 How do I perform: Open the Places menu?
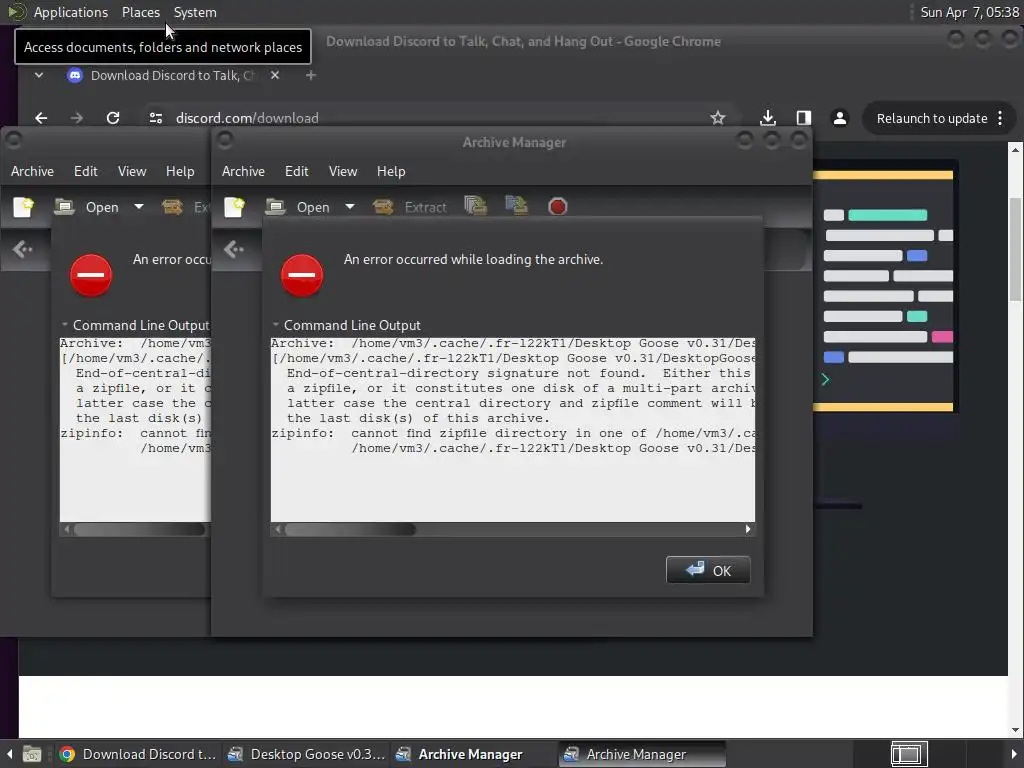pos(140,12)
